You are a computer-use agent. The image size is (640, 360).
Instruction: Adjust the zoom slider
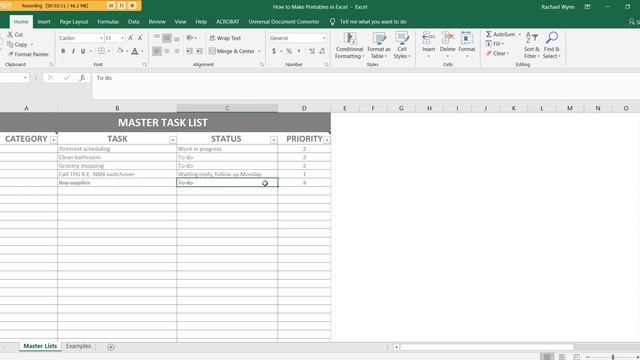[x=613, y=357]
